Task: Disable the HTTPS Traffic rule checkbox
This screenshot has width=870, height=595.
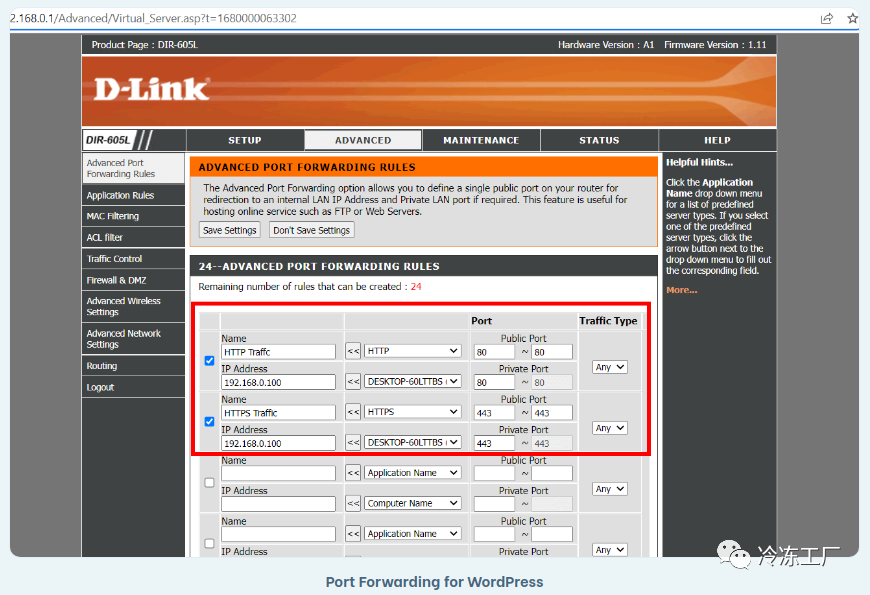Action: (x=209, y=422)
